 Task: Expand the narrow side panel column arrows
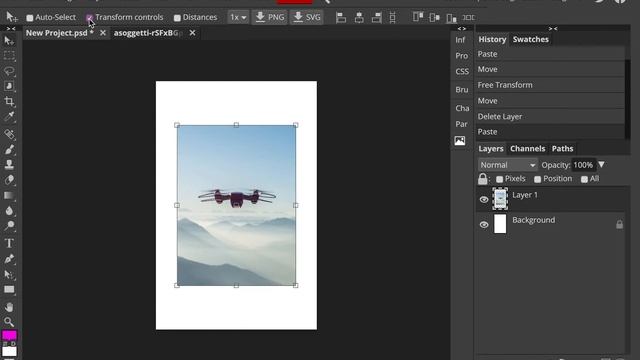tap(462, 29)
